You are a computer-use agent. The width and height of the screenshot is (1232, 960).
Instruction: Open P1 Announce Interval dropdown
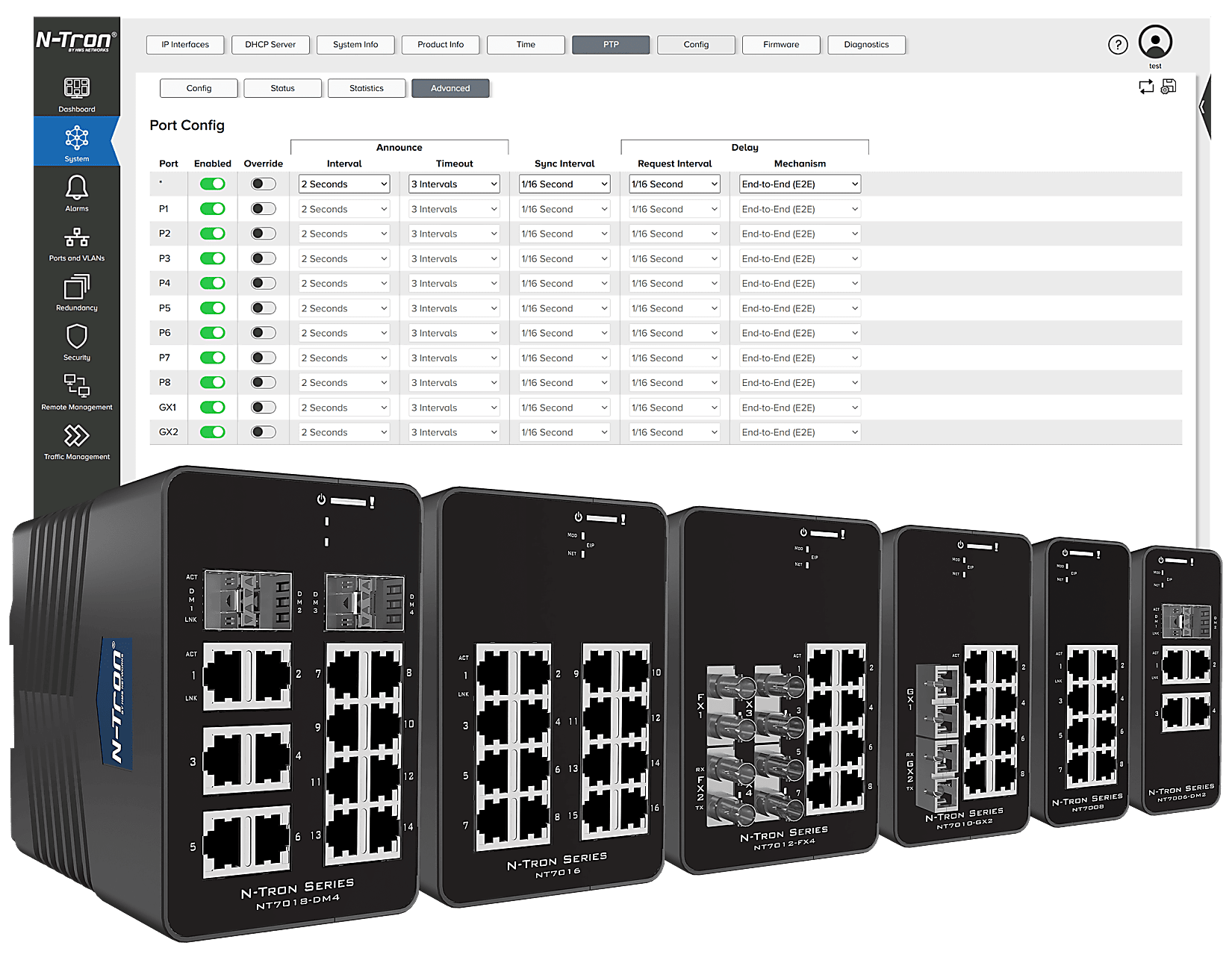[344, 209]
